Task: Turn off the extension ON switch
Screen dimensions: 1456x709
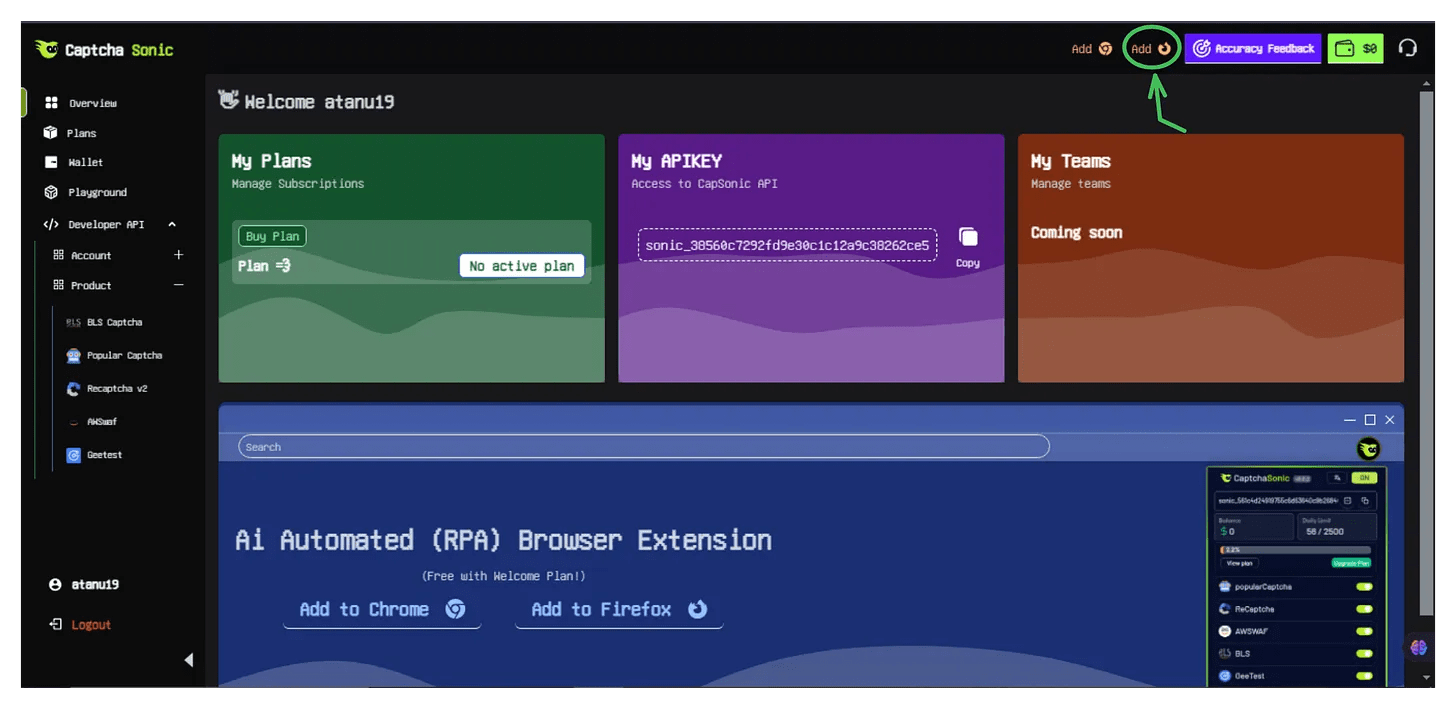Action: click(x=1363, y=478)
